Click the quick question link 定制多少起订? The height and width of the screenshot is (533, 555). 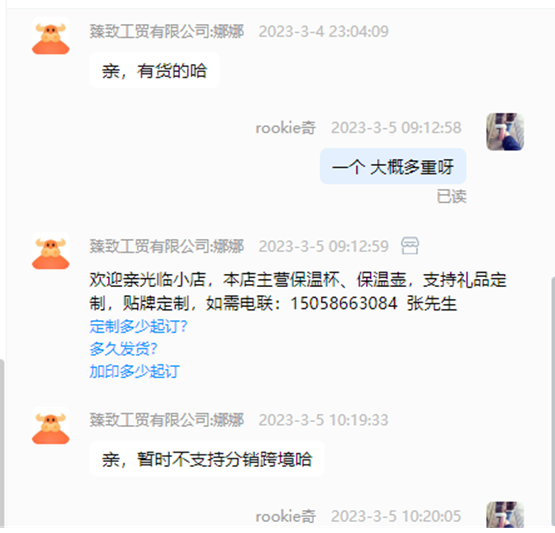click(138, 326)
